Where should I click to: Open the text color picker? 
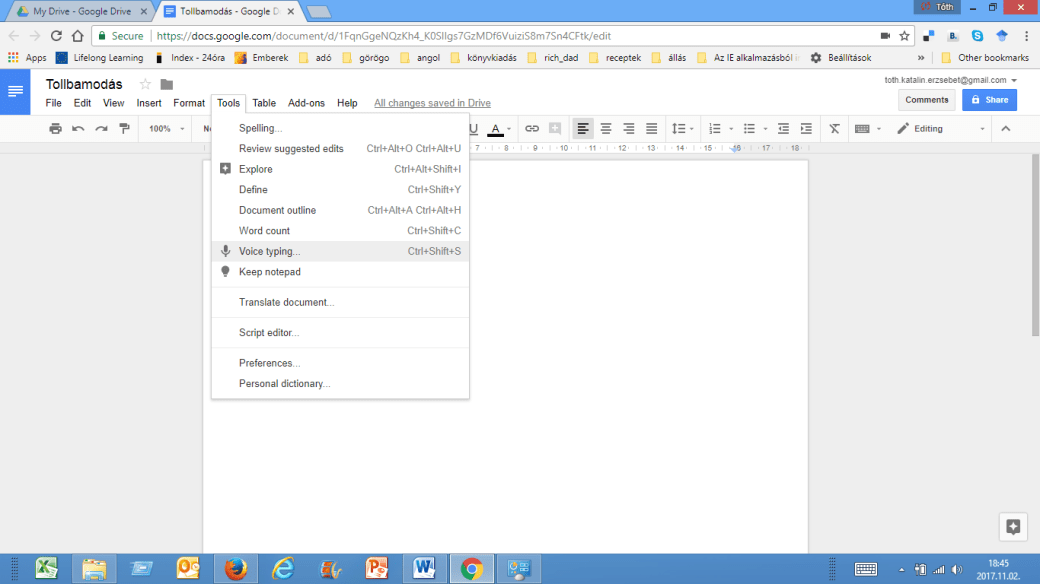[x=497, y=129]
